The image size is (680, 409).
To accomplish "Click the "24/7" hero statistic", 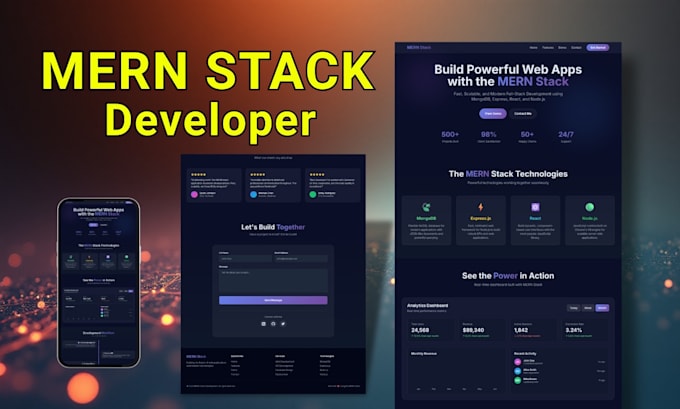I will (x=566, y=134).
